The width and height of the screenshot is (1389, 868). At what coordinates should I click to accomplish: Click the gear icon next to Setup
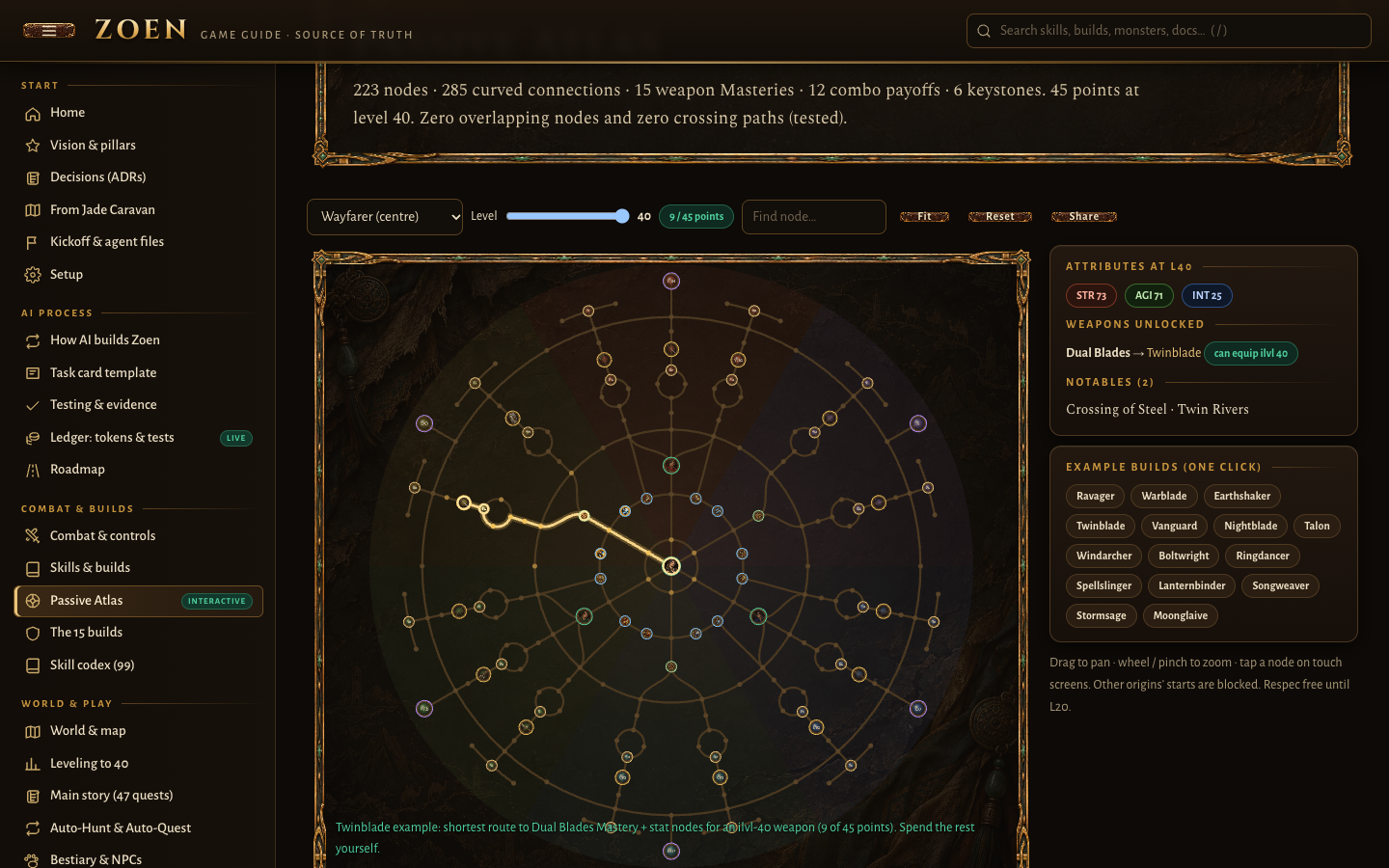pyautogui.click(x=33, y=275)
